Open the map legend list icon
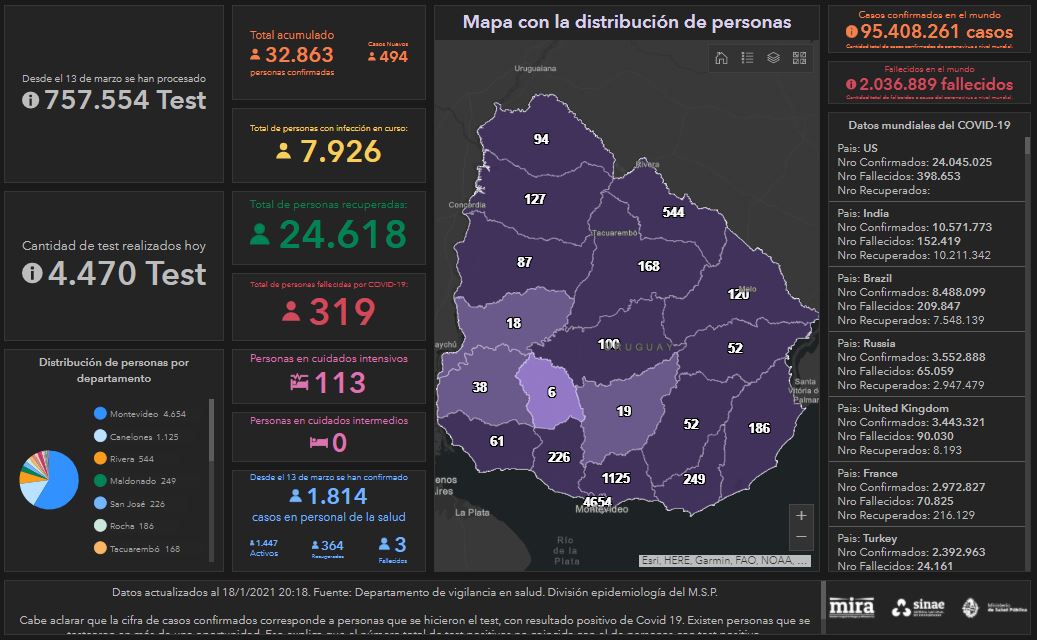1037x640 pixels. click(x=747, y=58)
